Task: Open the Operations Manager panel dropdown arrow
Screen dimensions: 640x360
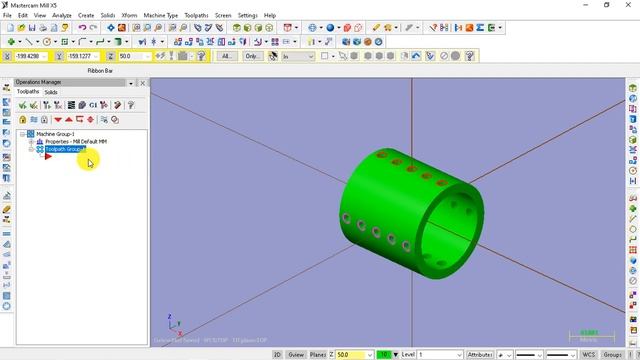Action: (x=131, y=83)
